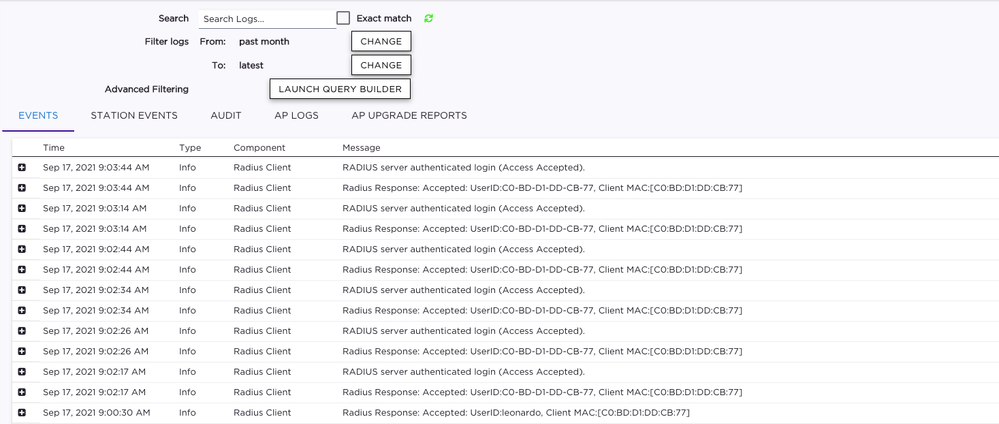This screenshot has width=999, height=424.
Task: Expand the second 9:03:44 AM Radius Response row
Action: 22,188
